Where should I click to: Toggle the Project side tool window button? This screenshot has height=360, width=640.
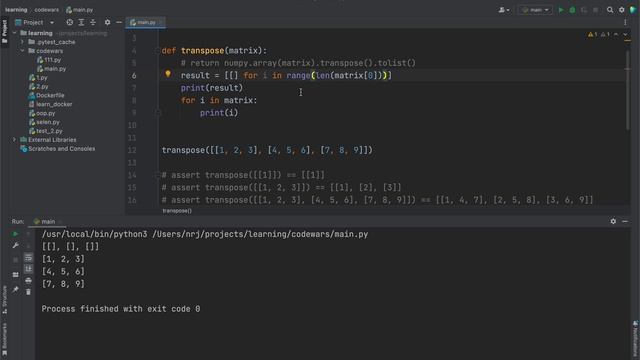point(4,31)
